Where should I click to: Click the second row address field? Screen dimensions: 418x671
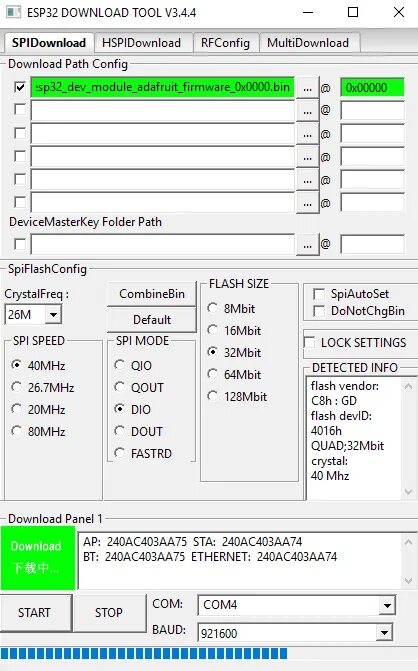[x=372, y=110]
